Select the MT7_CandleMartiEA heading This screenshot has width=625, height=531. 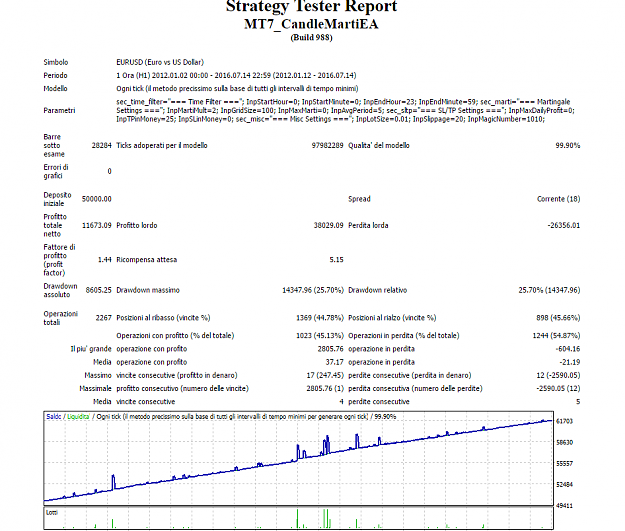(311, 24)
